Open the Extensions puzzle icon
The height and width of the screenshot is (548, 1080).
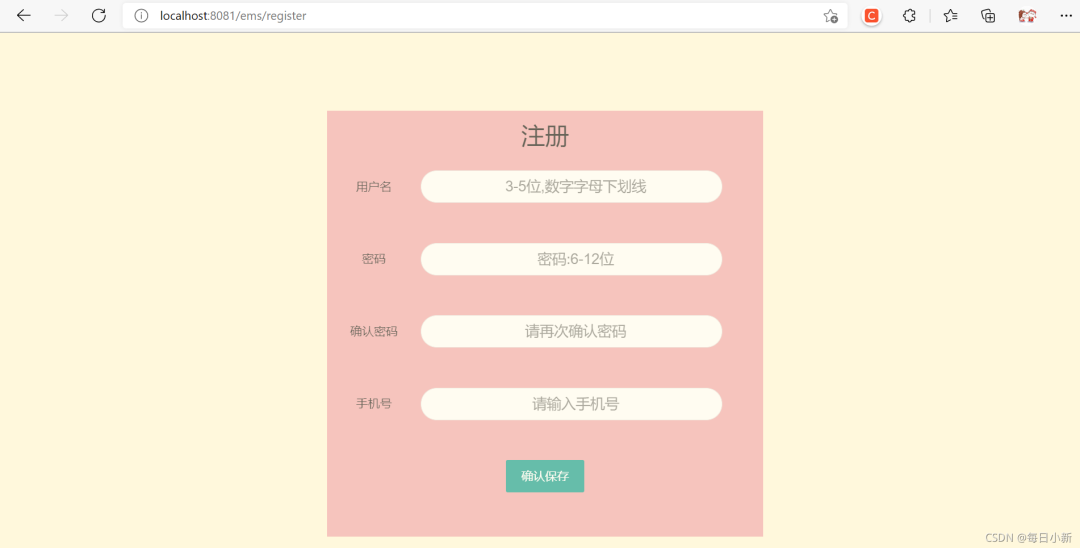909,16
